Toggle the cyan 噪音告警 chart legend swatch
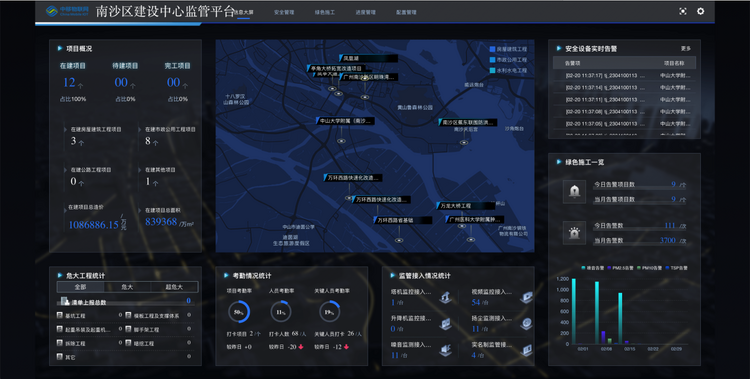This screenshot has height=379, width=750. [583, 268]
